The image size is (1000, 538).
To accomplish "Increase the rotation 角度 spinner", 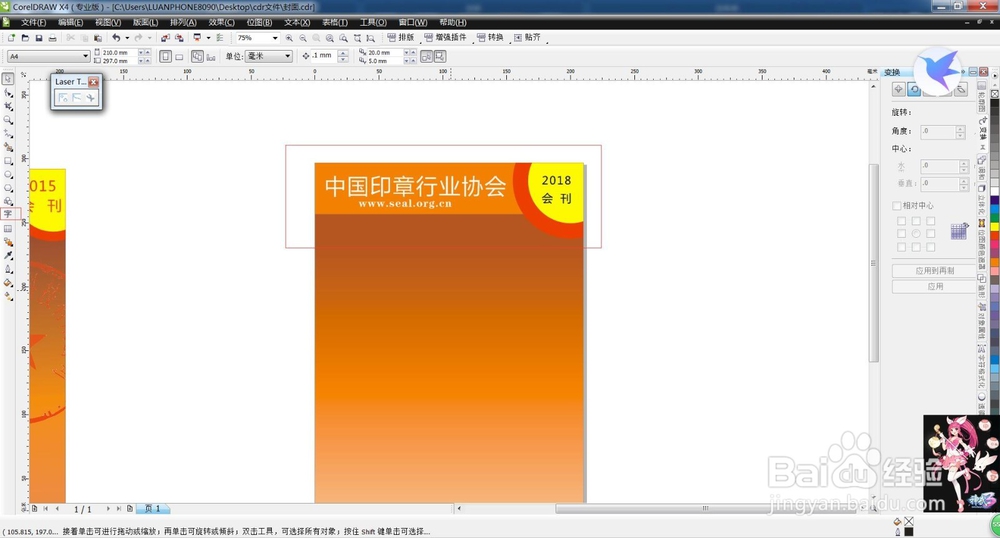I will click(x=960, y=128).
